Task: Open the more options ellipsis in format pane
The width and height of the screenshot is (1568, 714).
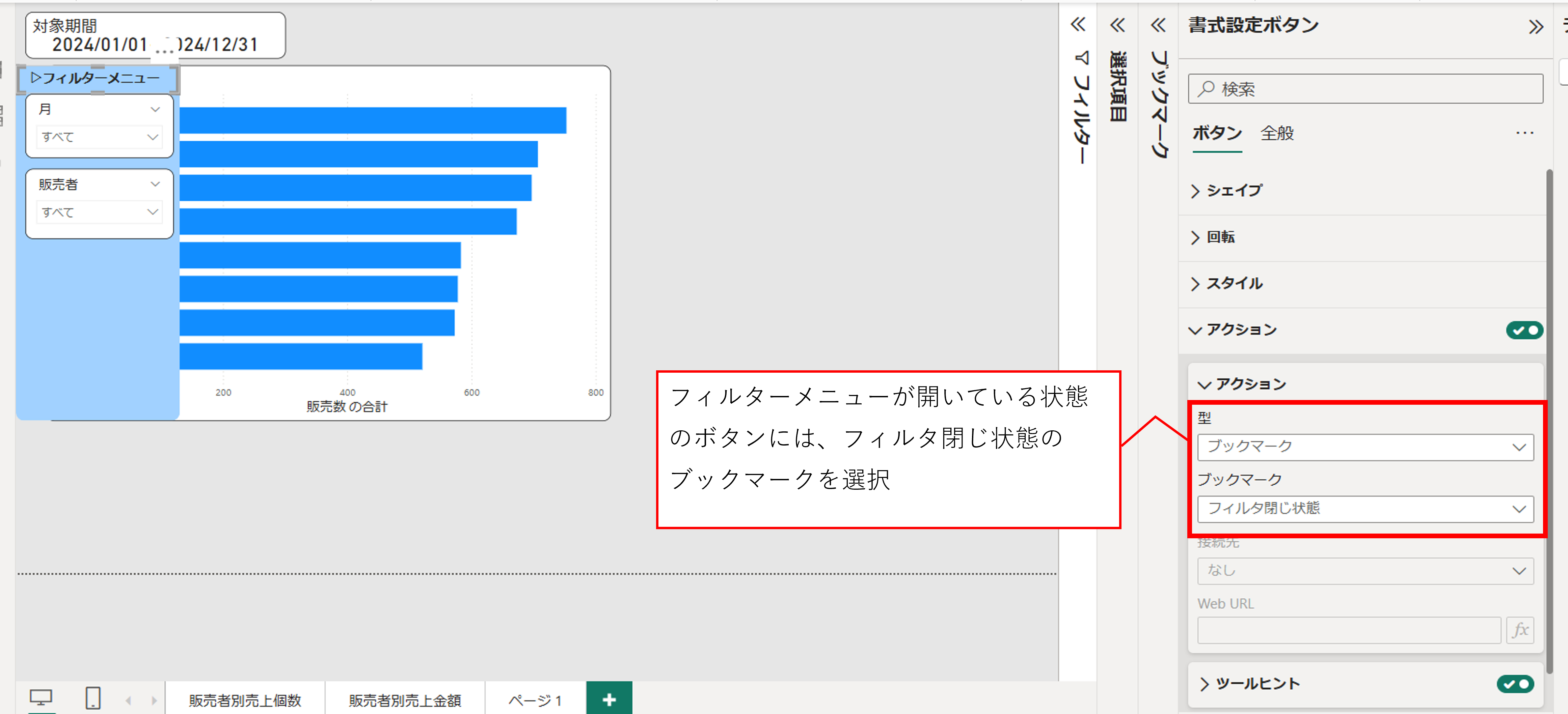Action: pos(1524,133)
